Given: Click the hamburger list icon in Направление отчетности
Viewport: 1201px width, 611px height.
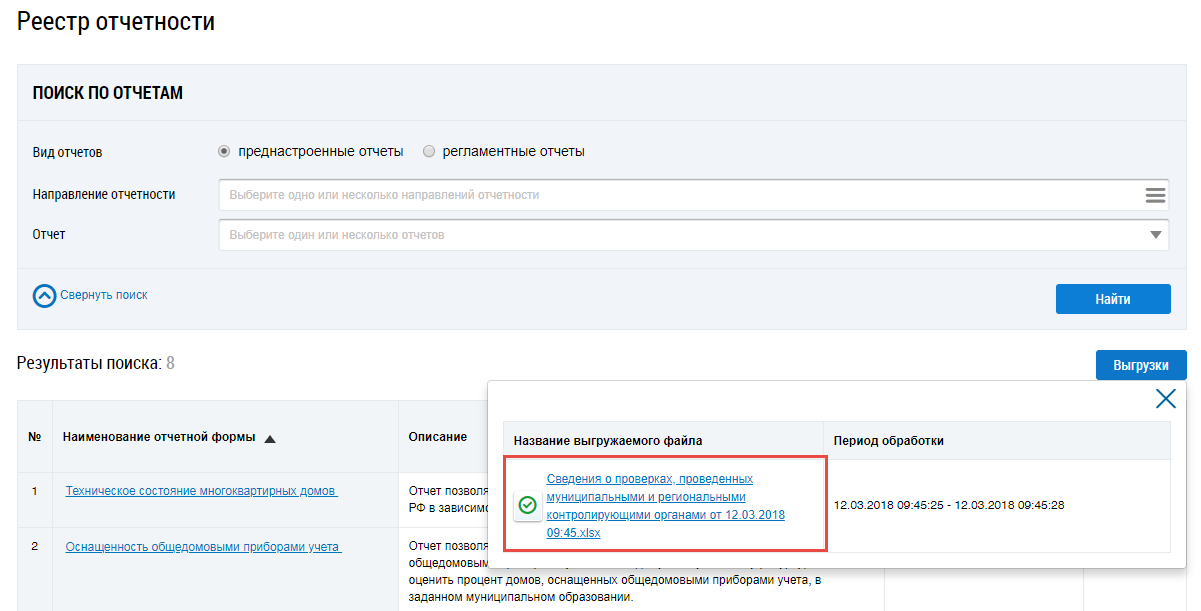Looking at the screenshot, I should (1155, 195).
